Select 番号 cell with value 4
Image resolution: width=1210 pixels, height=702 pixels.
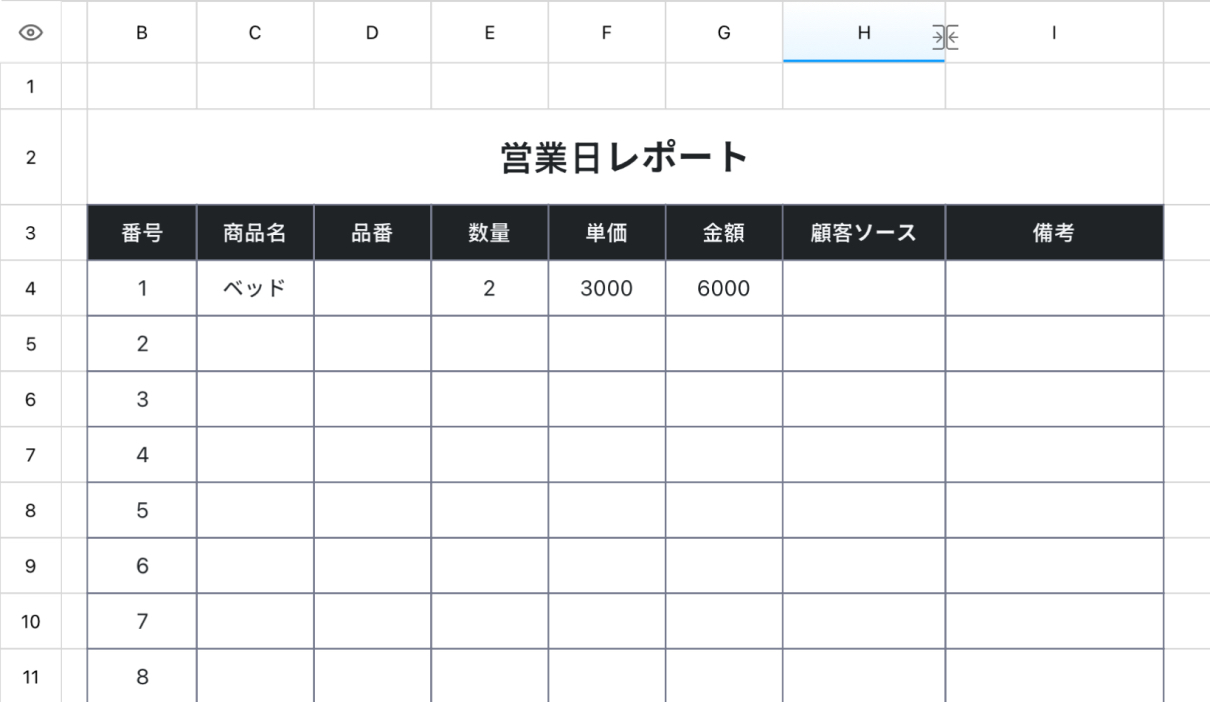[x=142, y=455]
